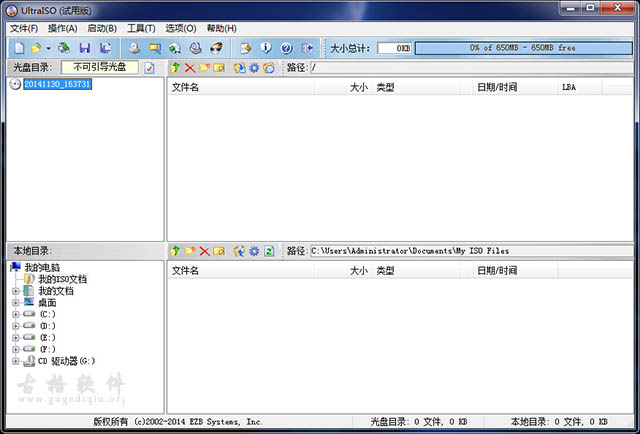Click the Info icon in main toolbar
The width and height of the screenshot is (640, 434).
pos(266,48)
